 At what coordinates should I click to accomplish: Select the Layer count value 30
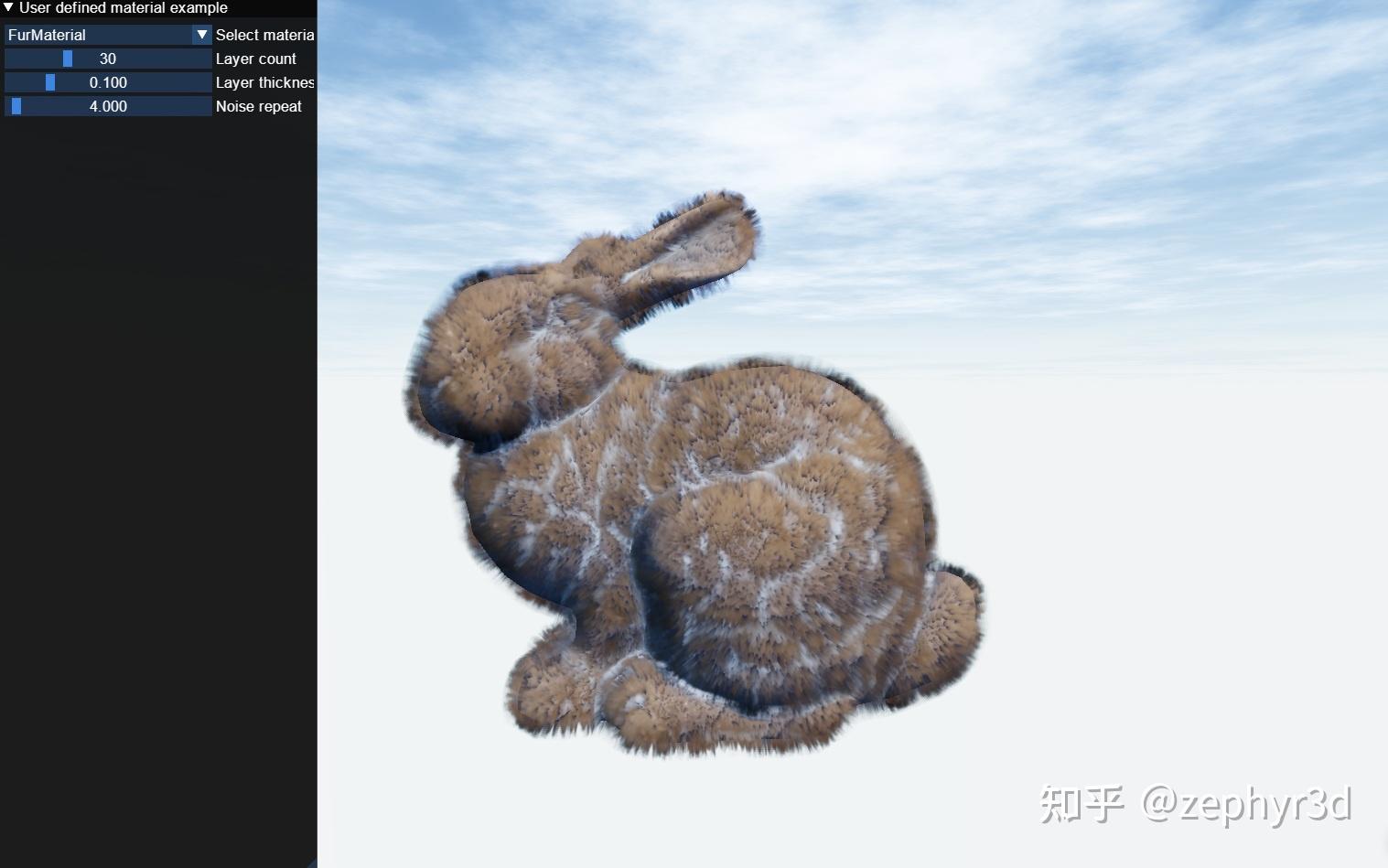point(108,58)
